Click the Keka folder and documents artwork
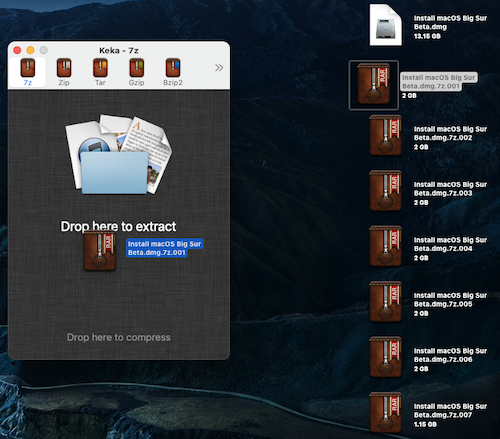The height and width of the screenshot is (439, 500). (119, 155)
